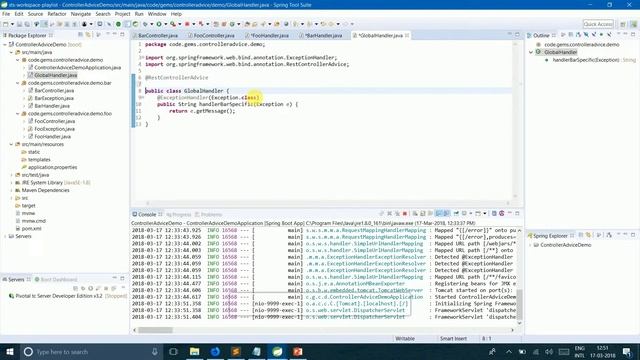
Task: Switch to FooHandler.java editor tab
Action: coord(270,36)
